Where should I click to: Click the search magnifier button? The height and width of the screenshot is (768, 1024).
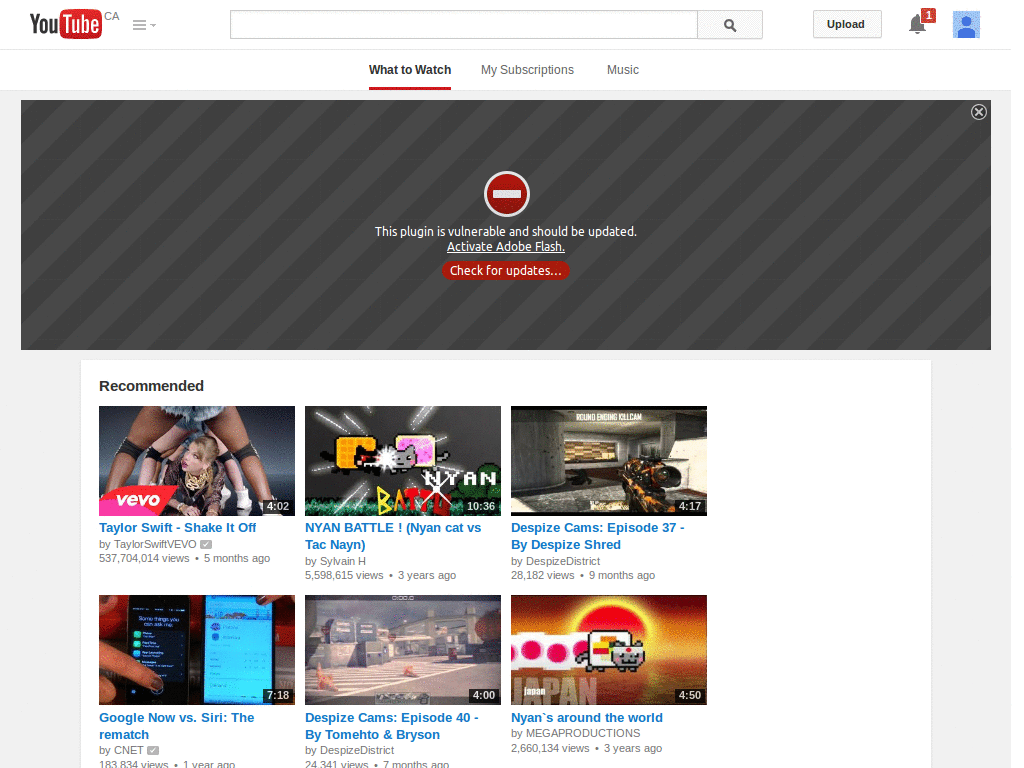[729, 25]
